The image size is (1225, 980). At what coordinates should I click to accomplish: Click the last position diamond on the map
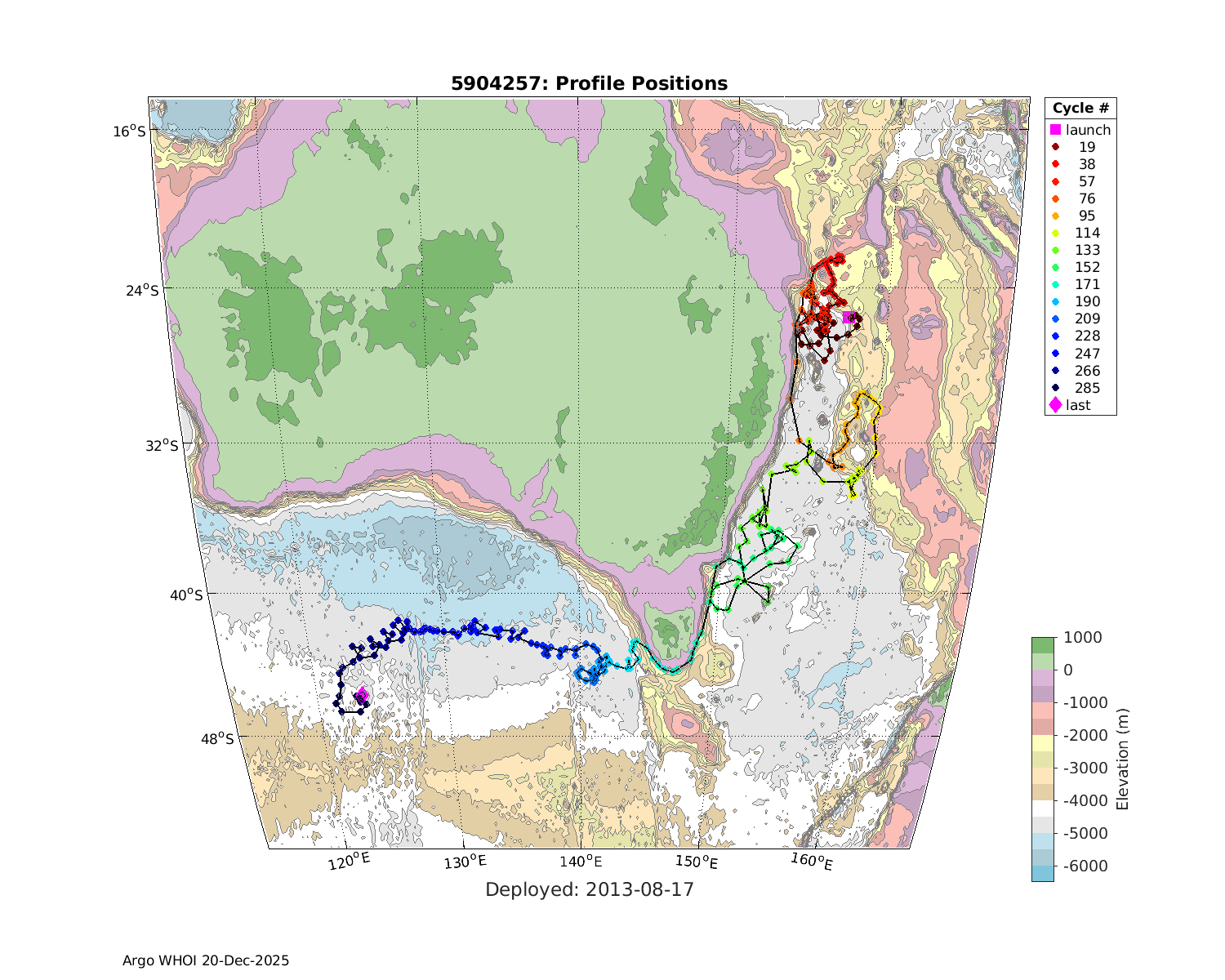pos(362,695)
